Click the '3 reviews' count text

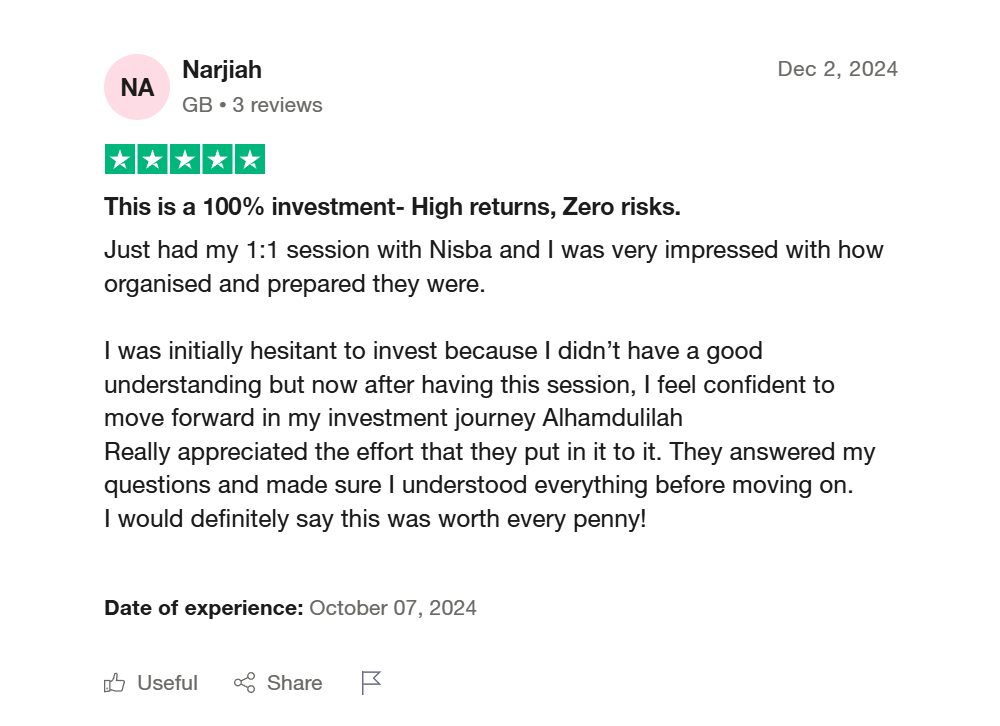[x=277, y=105]
